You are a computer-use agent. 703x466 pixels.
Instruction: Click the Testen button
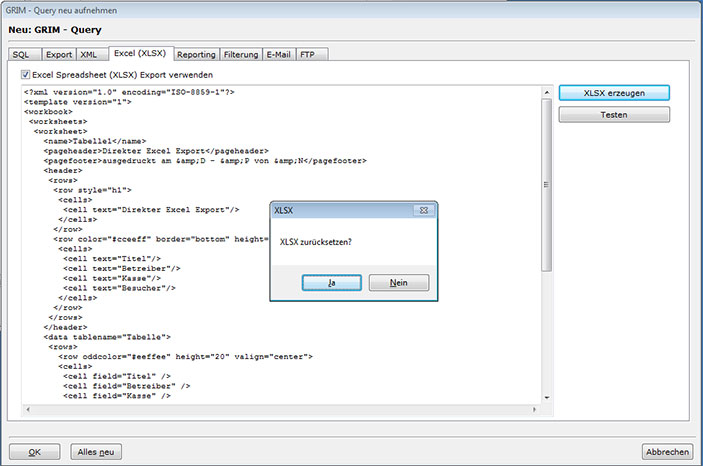tap(614, 114)
